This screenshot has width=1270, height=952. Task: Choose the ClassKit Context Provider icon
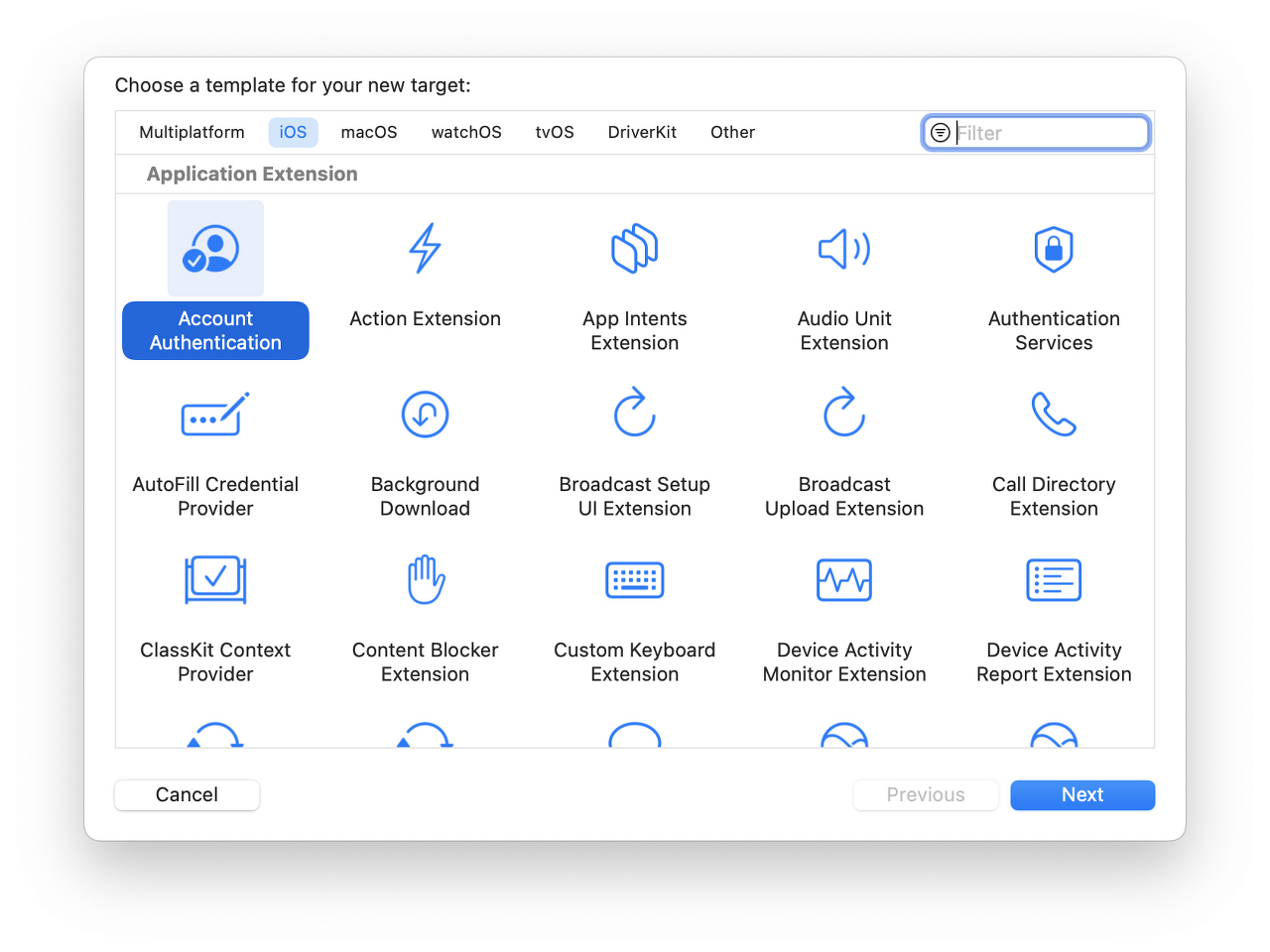tap(215, 580)
